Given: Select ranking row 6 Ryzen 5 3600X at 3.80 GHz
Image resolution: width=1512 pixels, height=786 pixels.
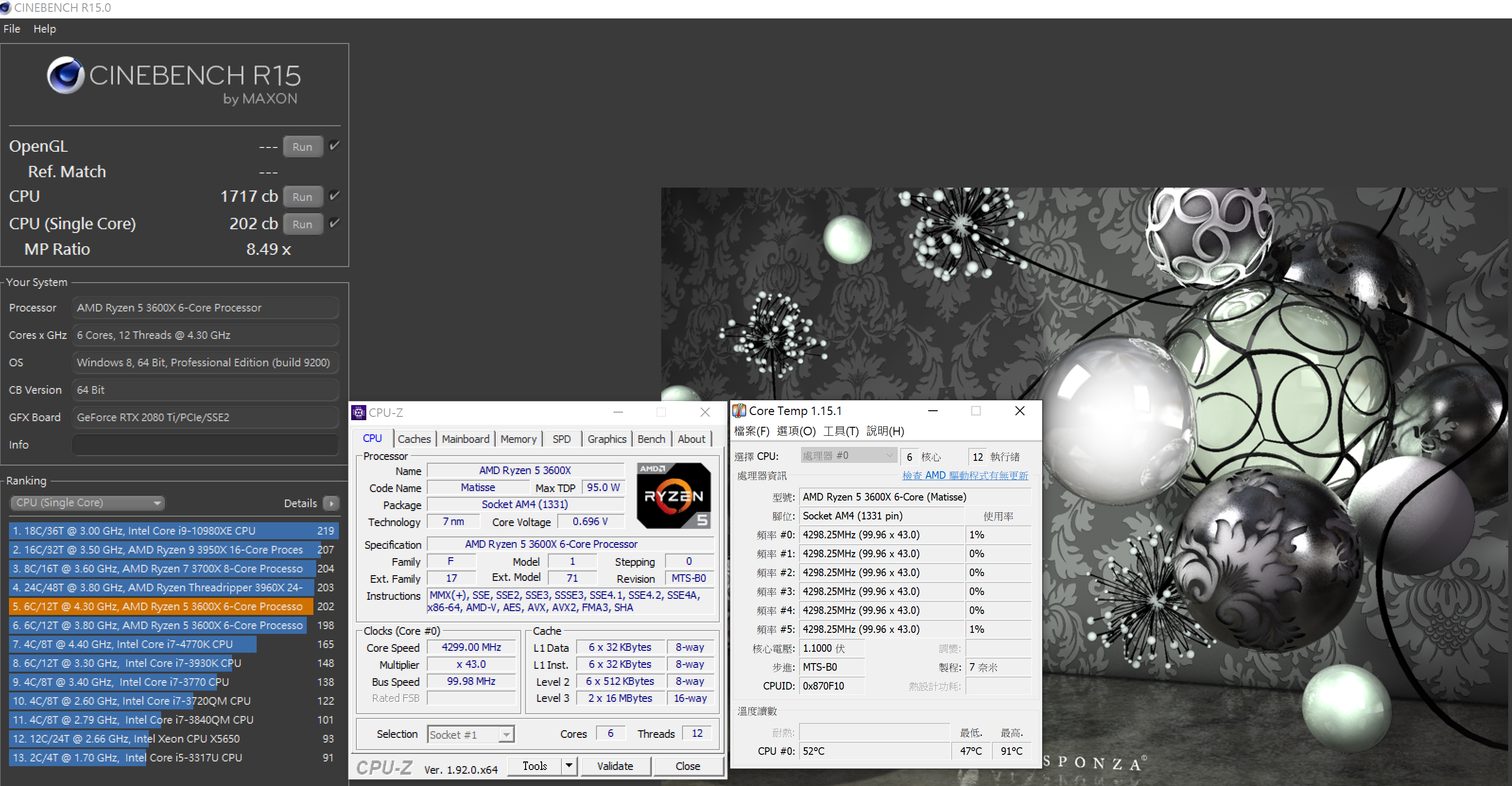Looking at the screenshot, I should coord(174,625).
